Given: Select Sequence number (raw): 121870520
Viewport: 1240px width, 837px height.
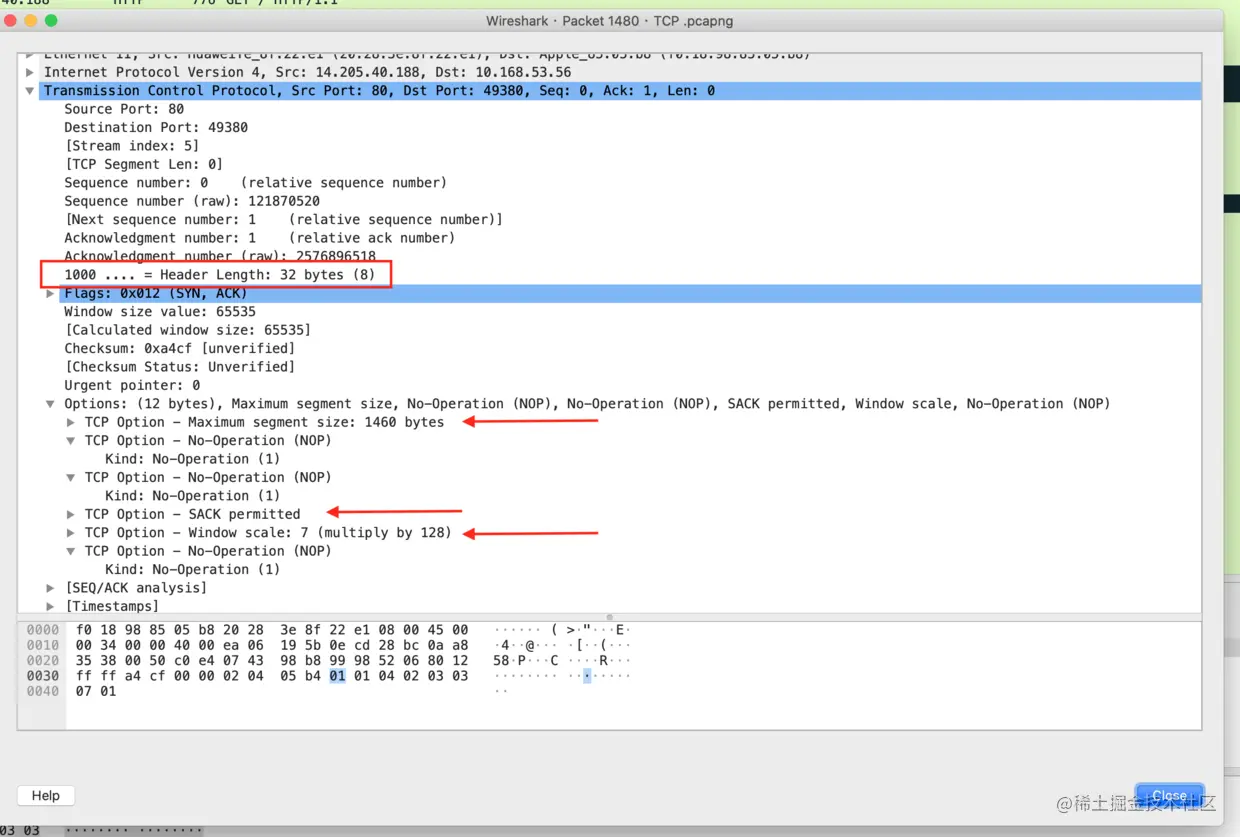Looking at the screenshot, I should pos(192,201).
